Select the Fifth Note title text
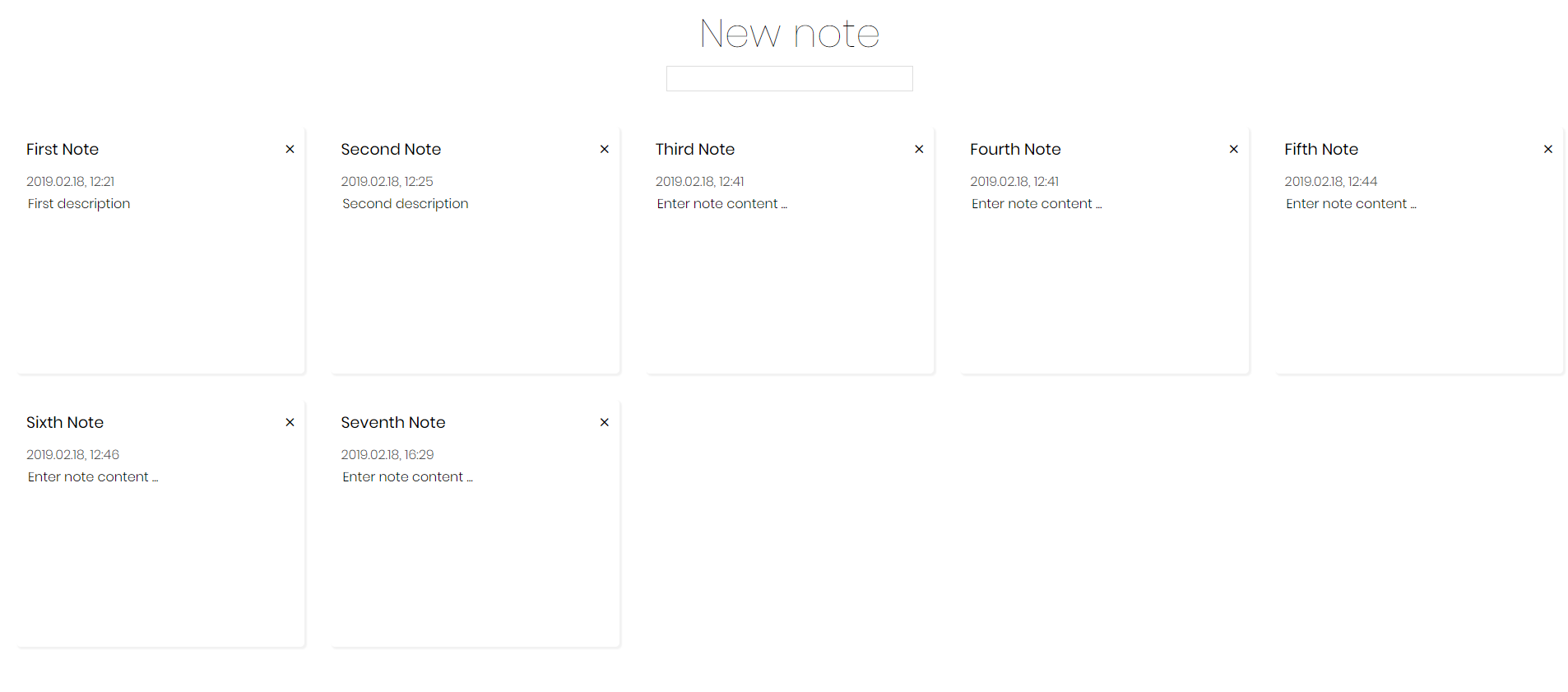Viewport: 1568px width, 692px height. click(1320, 149)
